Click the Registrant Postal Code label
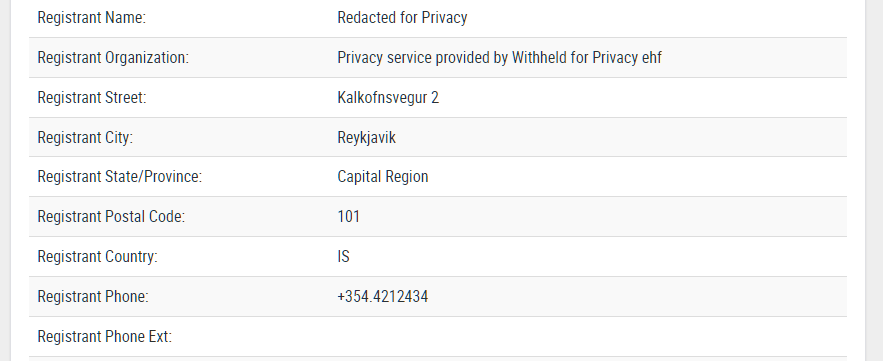The image size is (883, 361). coord(111,216)
